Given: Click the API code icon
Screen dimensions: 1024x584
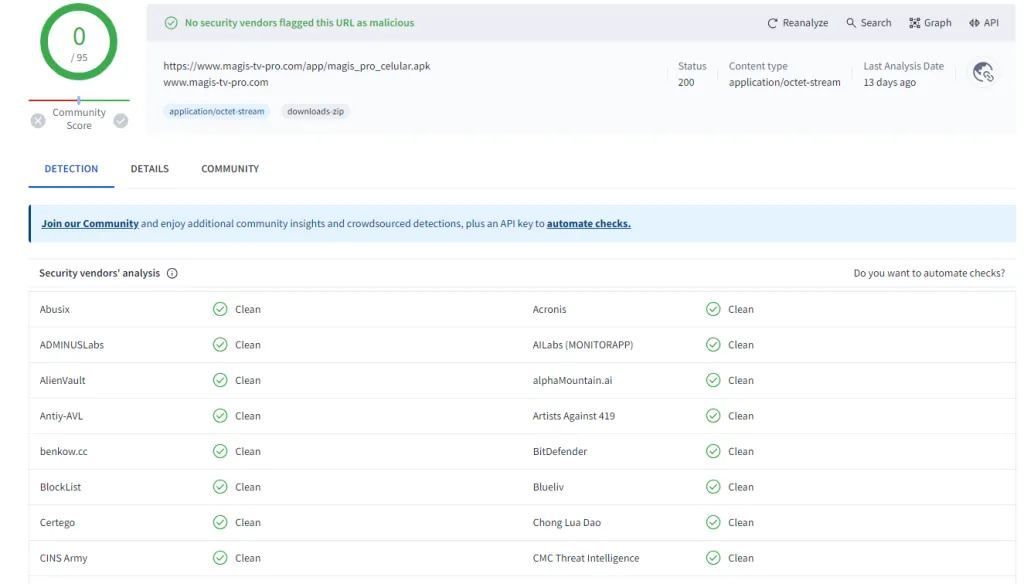Looking at the screenshot, I should pyautogui.click(x=974, y=23).
